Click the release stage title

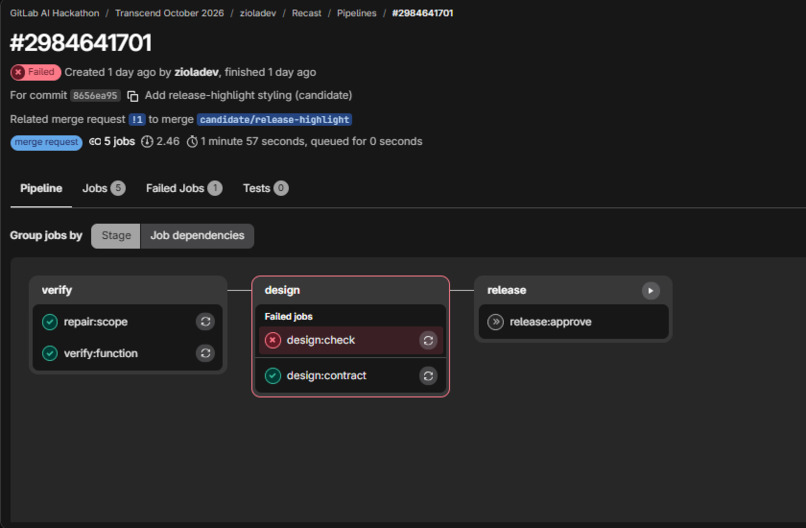(x=506, y=290)
